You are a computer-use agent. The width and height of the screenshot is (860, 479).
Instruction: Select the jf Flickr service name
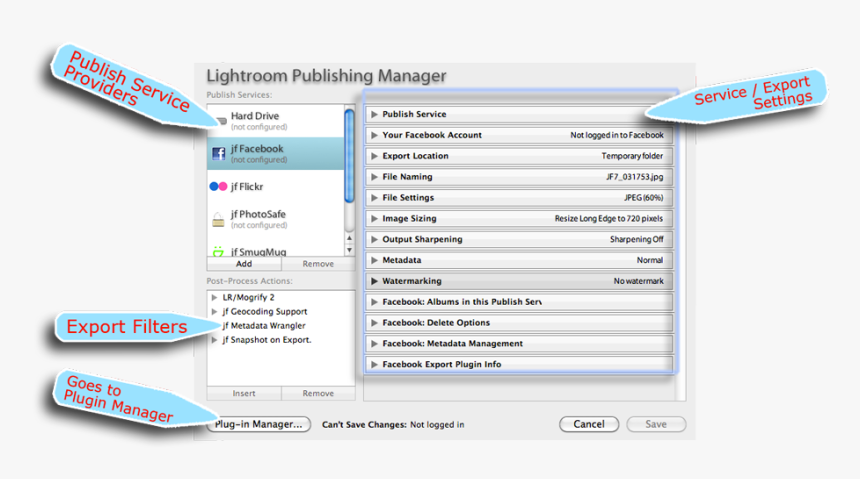(x=247, y=187)
